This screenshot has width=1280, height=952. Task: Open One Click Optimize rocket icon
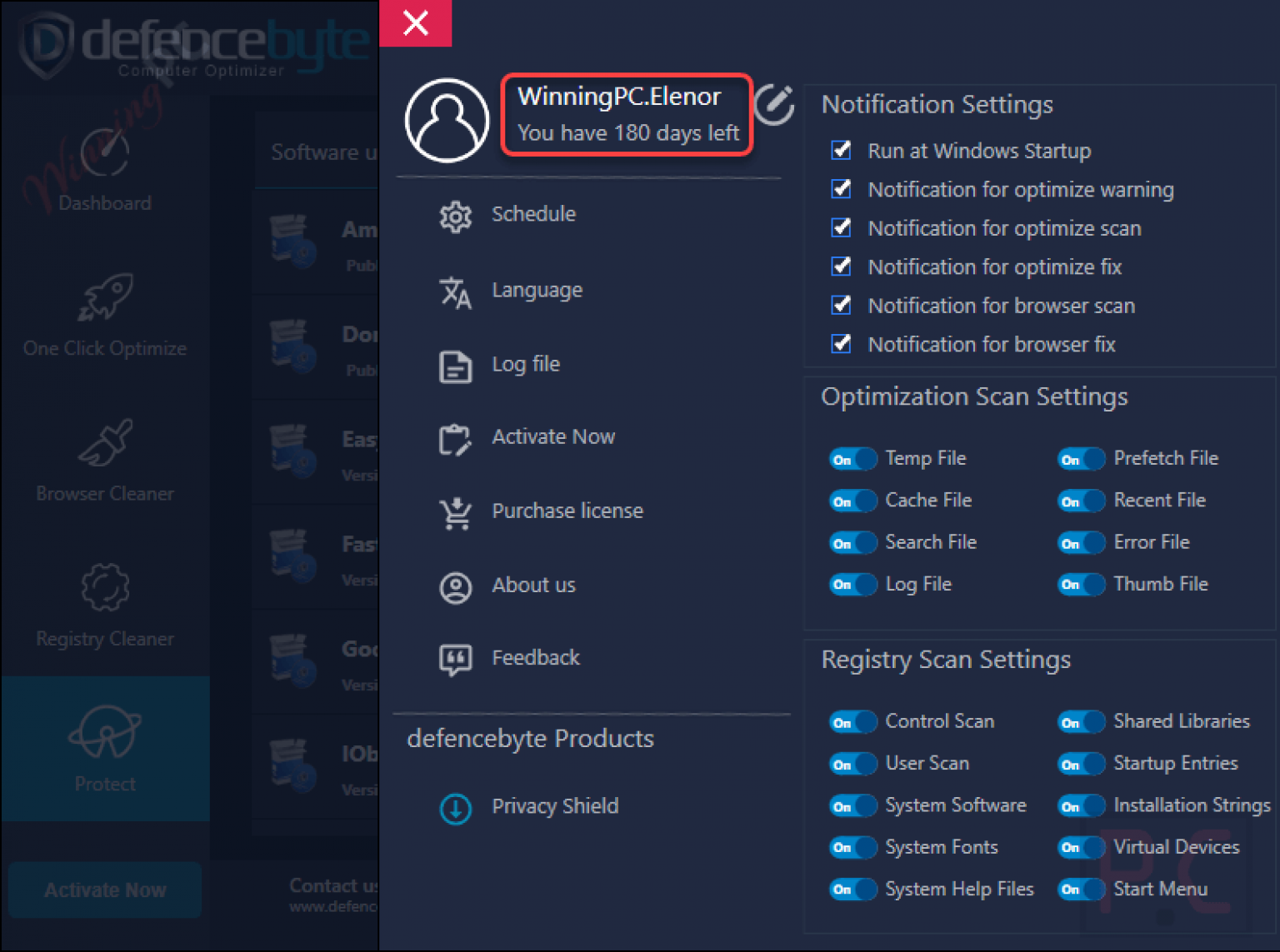point(105,297)
